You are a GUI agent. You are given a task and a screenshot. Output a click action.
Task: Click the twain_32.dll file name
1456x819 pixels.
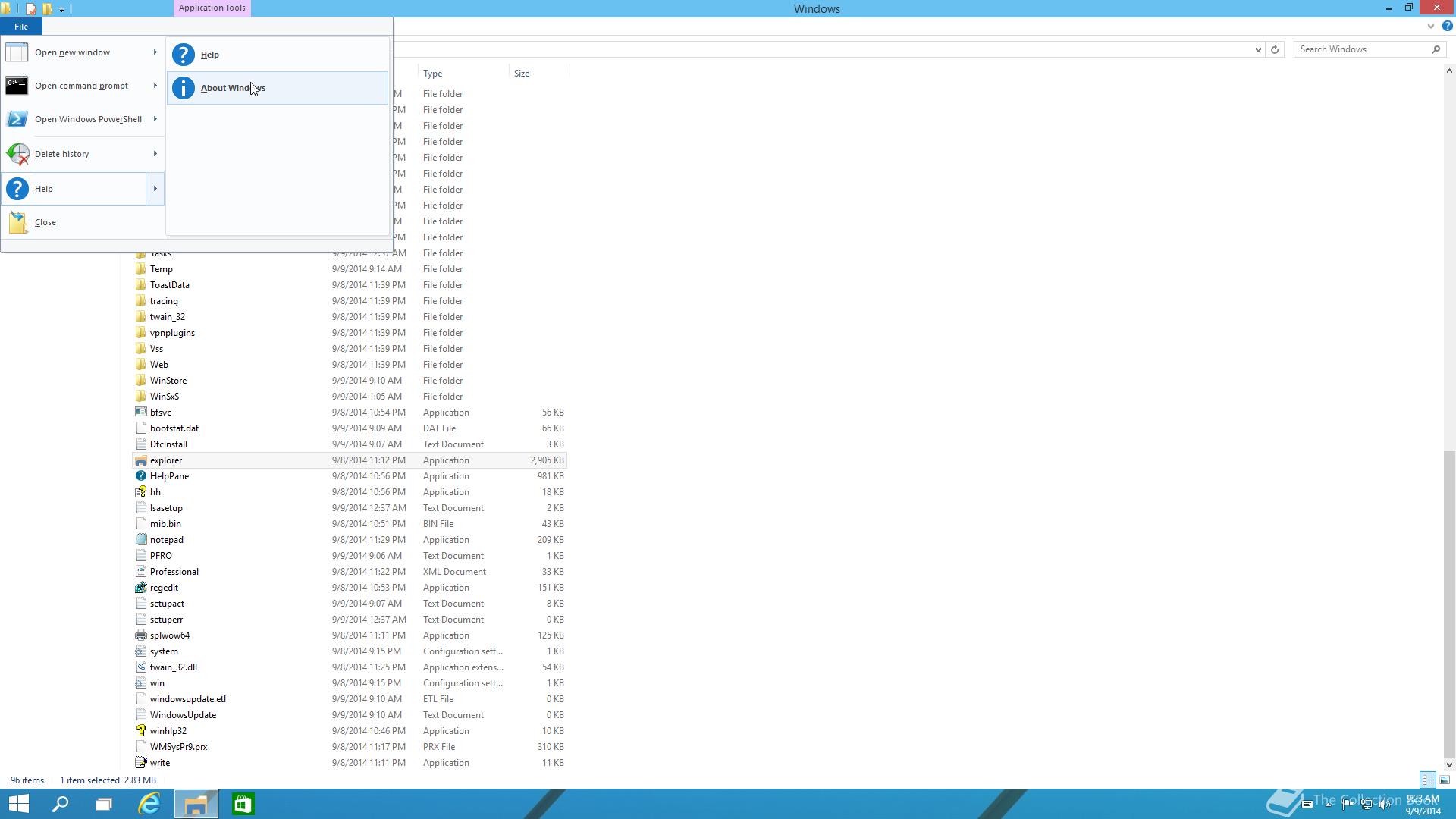pos(173,667)
